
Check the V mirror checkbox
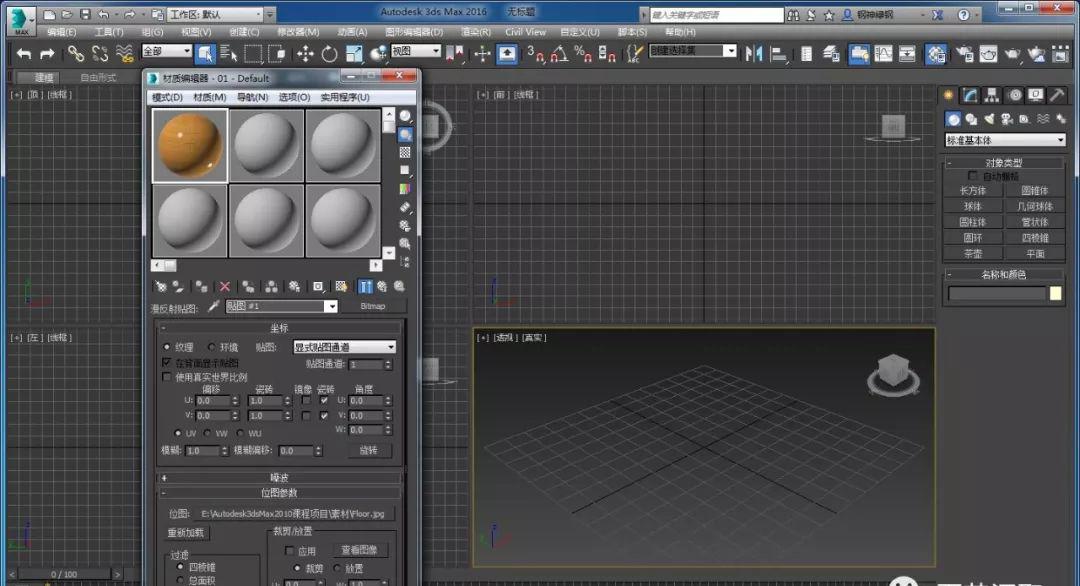click(x=306, y=415)
